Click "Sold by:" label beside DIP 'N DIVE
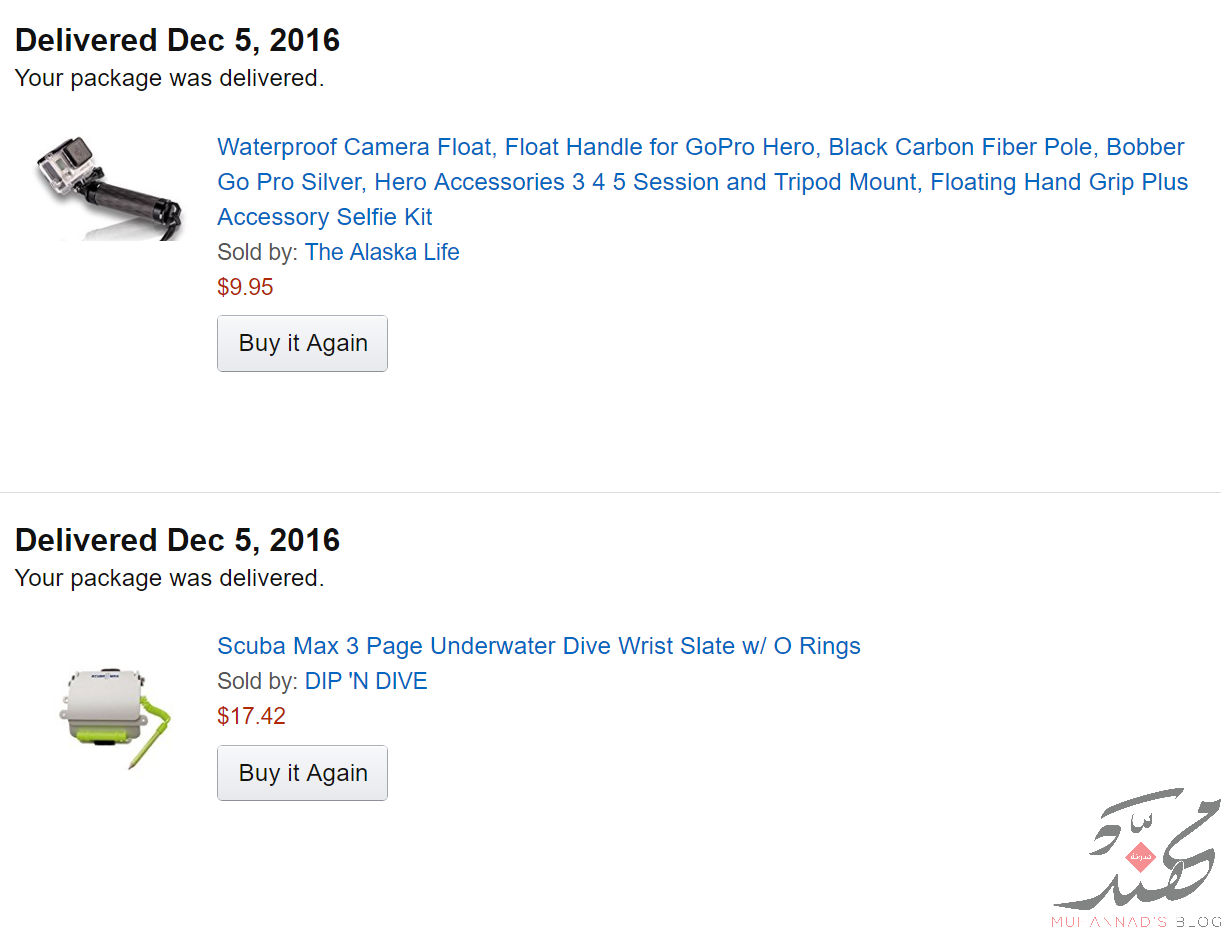The image size is (1221, 927). 257,682
